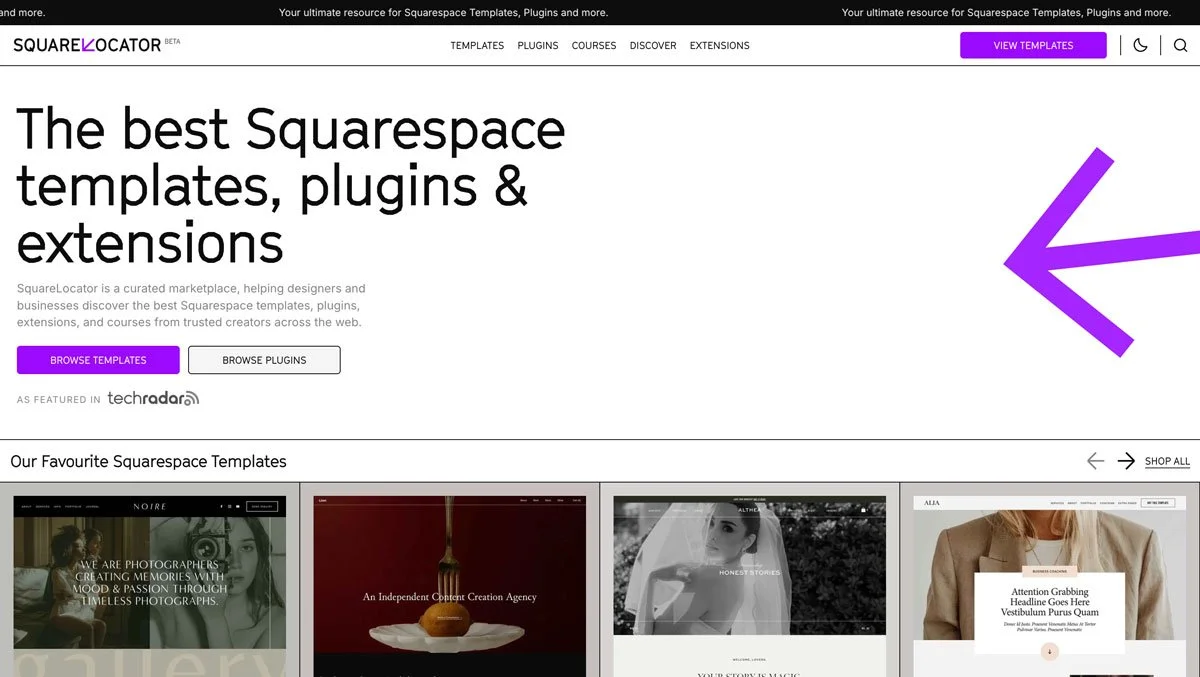This screenshot has height=677, width=1200.
Task: Click the Browse Plugins button
Action: 264,360
